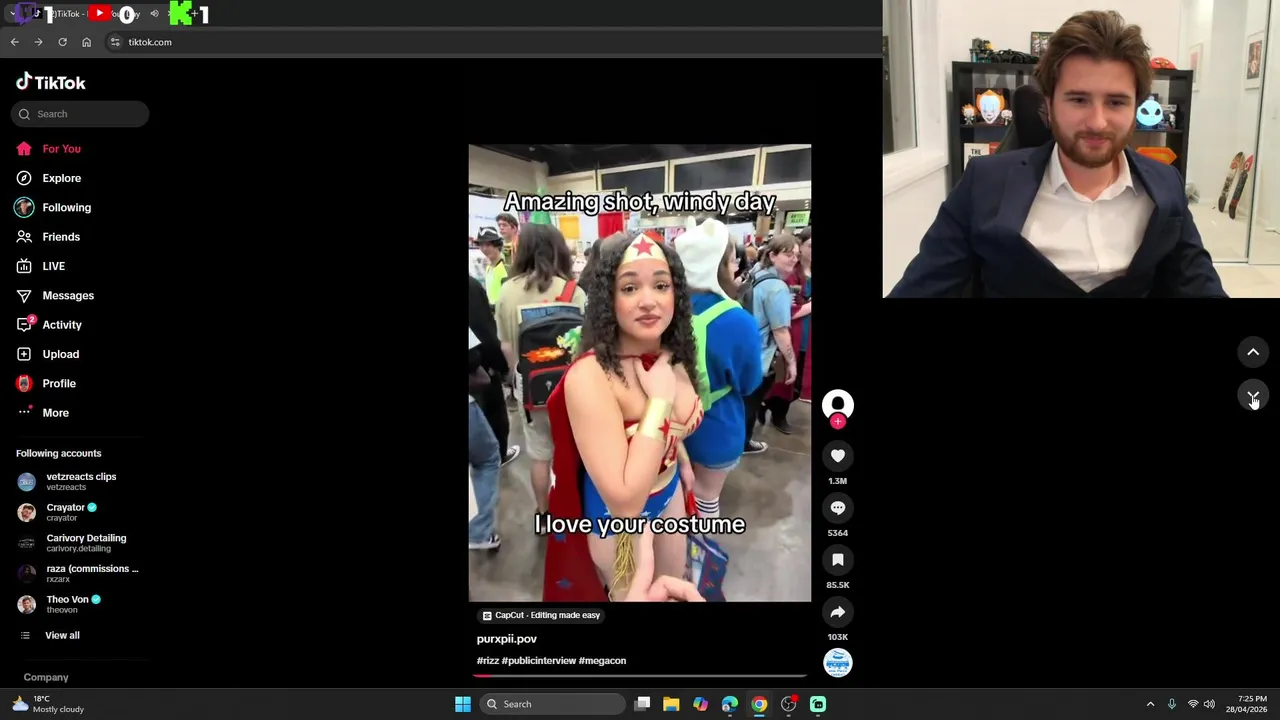Click the browser forward arrow
This screenshot has width=1280, height=720.
(38, 42)
